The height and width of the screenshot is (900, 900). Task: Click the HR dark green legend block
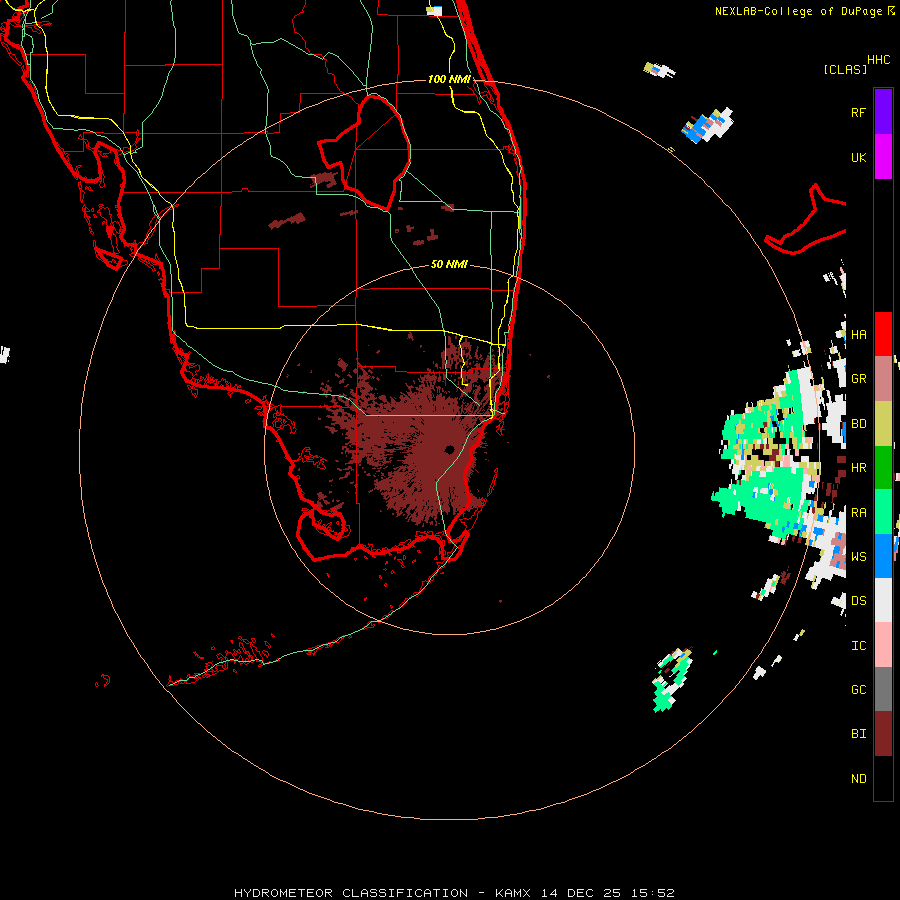(x=883, y=468)
